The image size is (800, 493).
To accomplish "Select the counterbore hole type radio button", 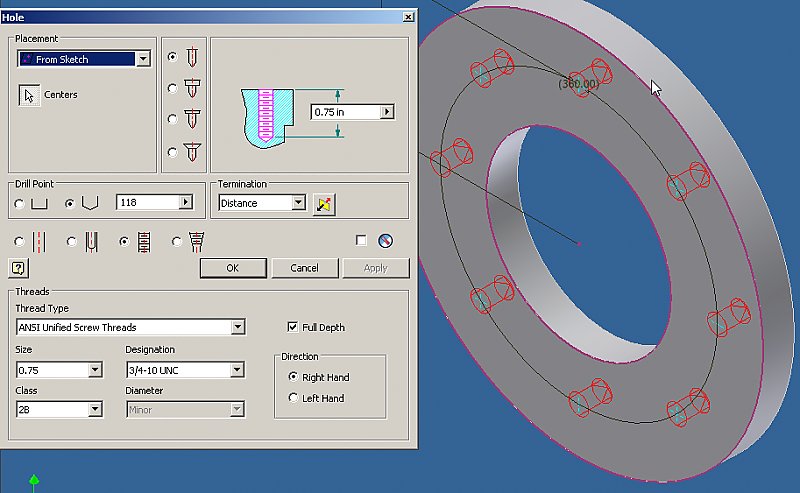I will pyautogui.click(x=172, y=88).
